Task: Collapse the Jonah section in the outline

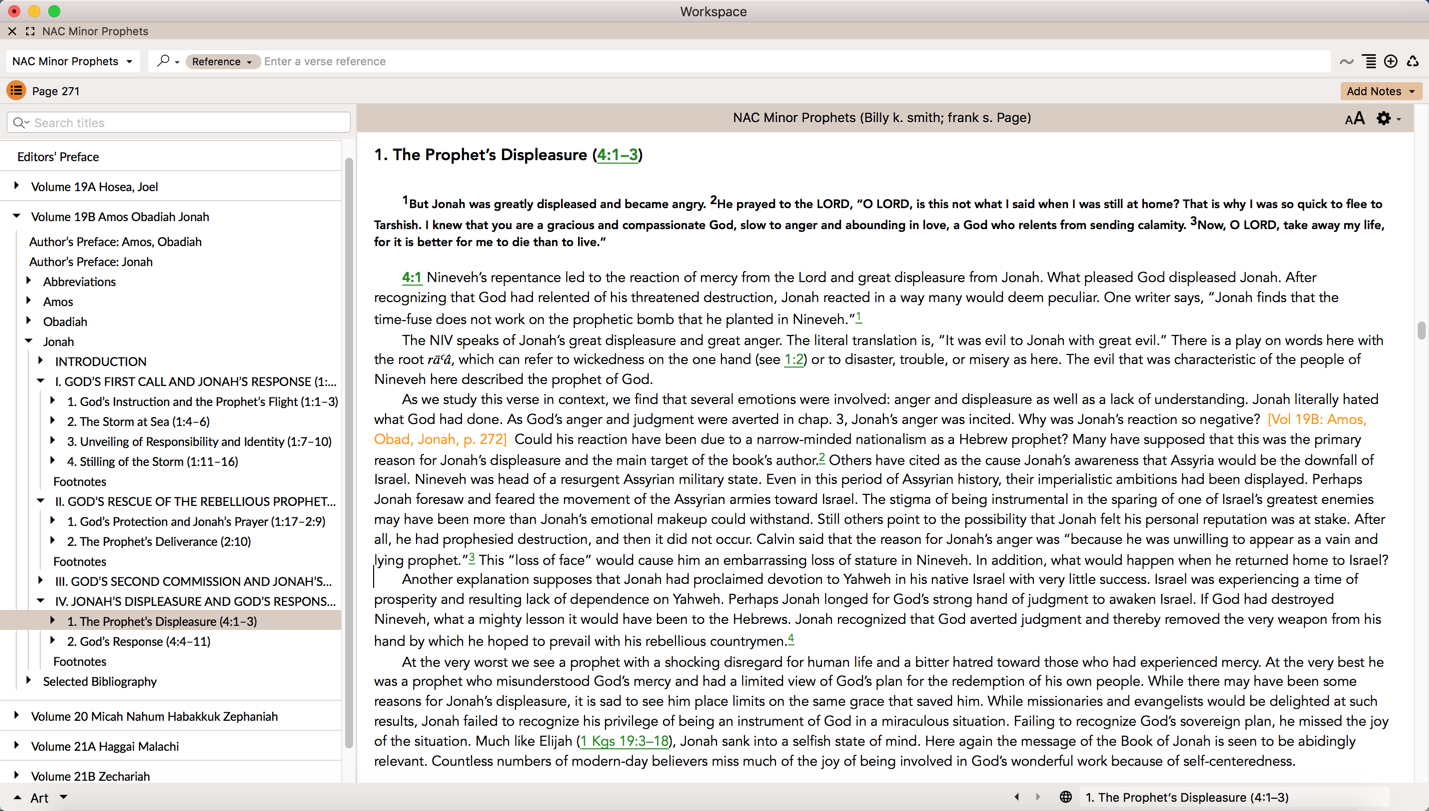Action: (x=29, y=341)
